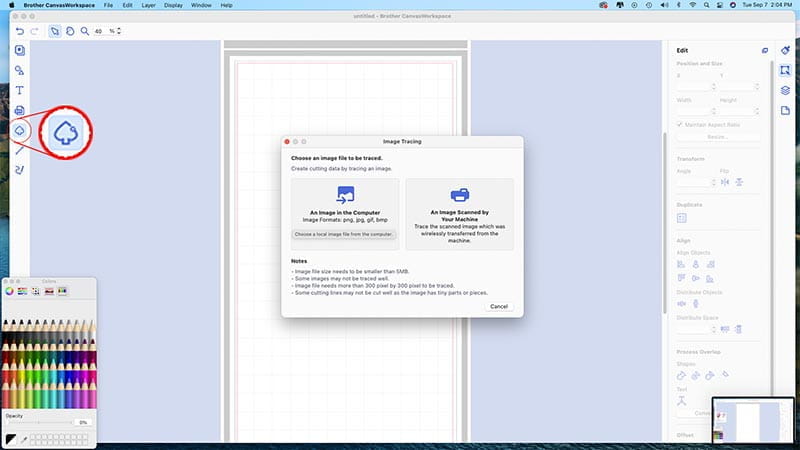
Task: Open the Window menu
Action: tap(201, 5)
